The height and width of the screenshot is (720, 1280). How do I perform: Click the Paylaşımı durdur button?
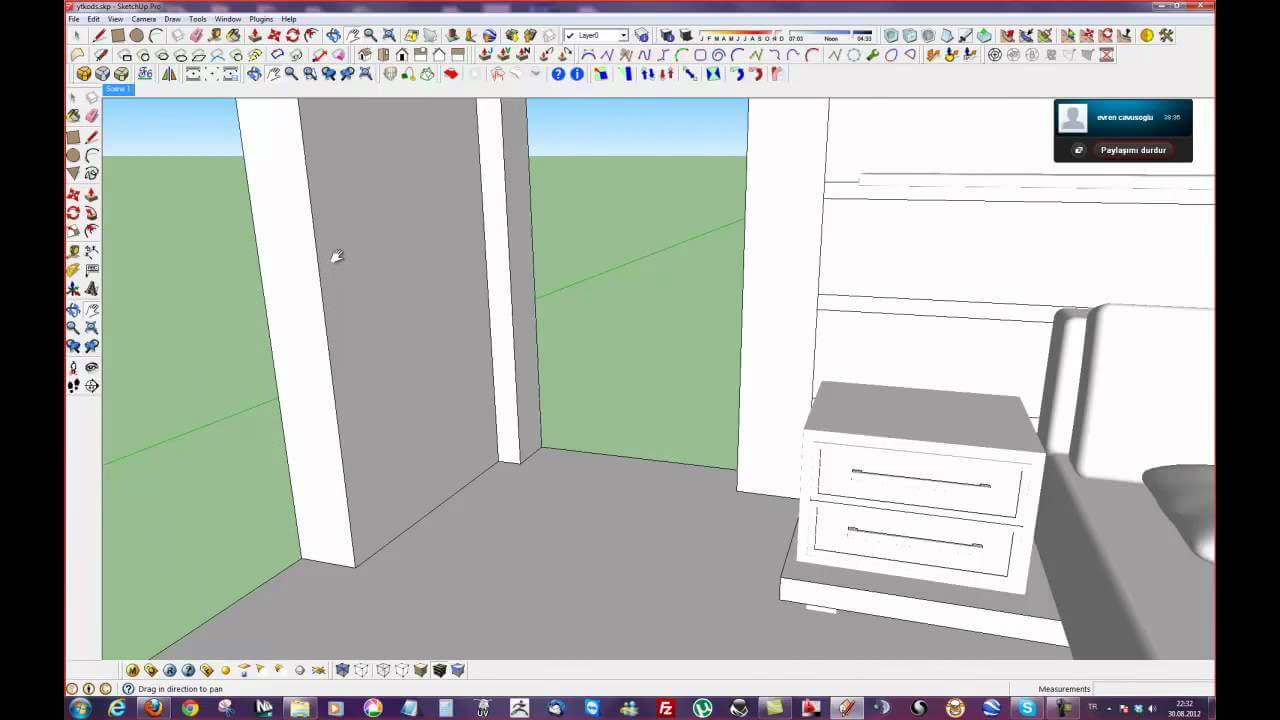1132,150
